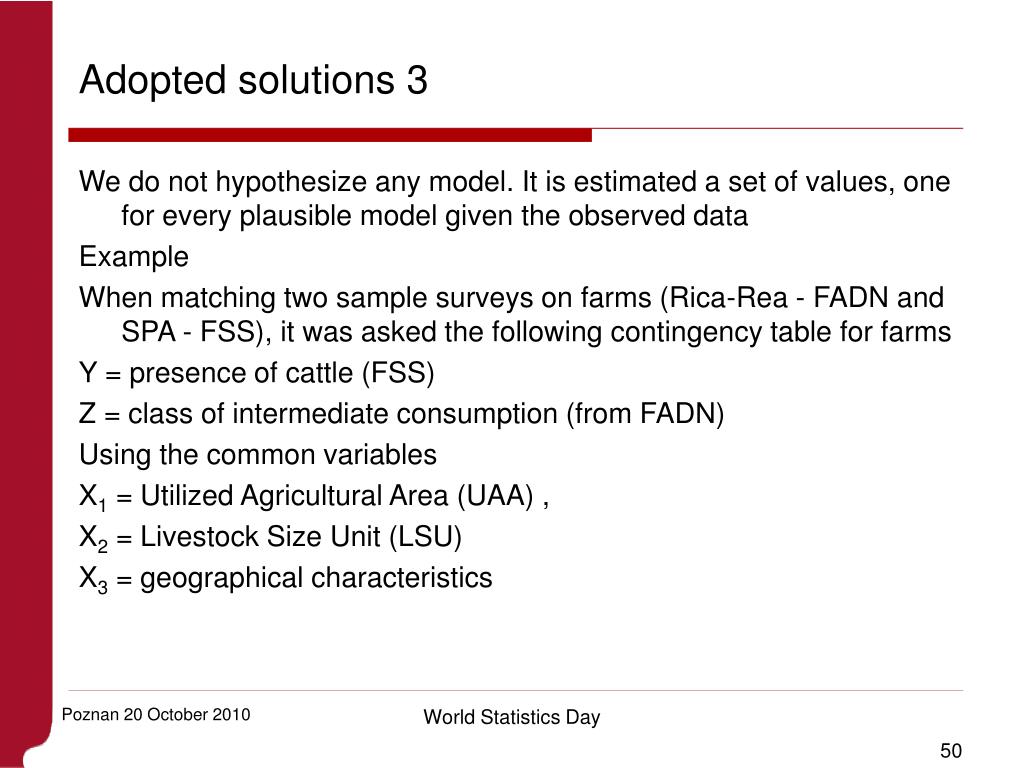
Task: Click the 'When matching two sample surveys' line
Action: (x=511, y=298)
